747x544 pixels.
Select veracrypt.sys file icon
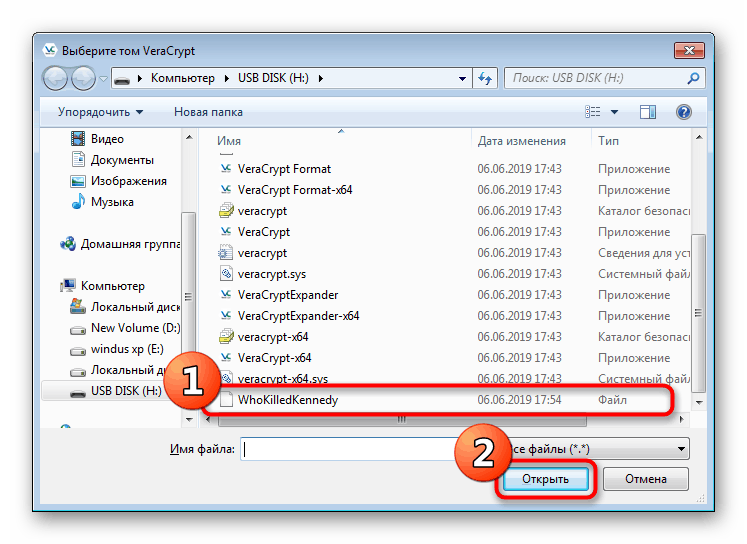226,273
